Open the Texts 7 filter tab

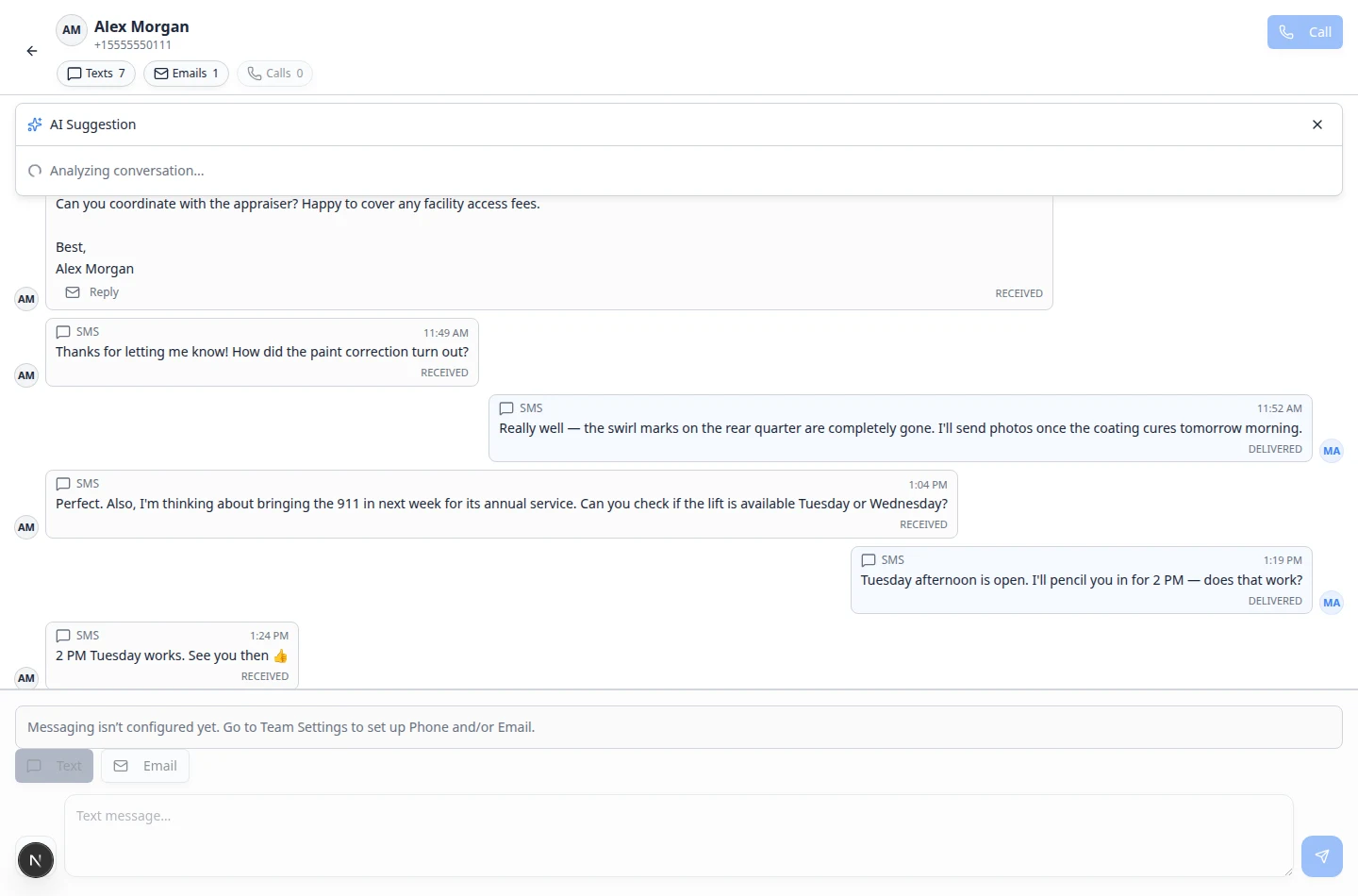(96, 74)
